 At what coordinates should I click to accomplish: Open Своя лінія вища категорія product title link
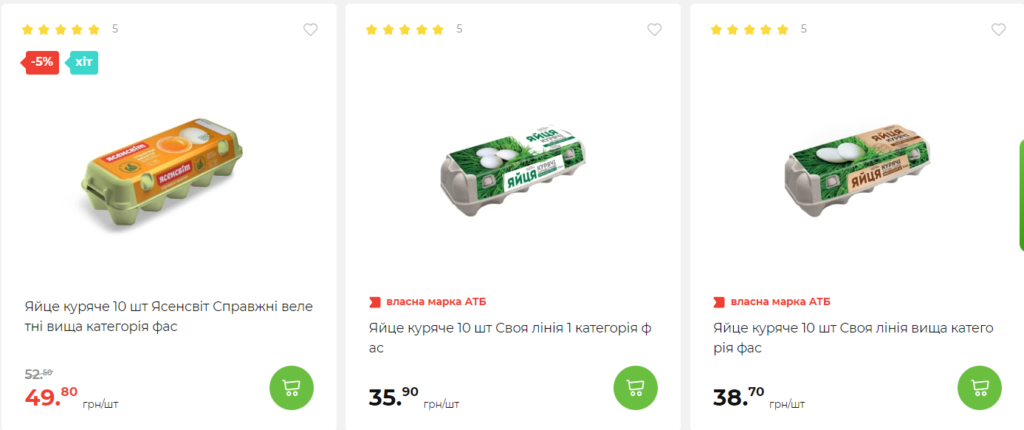coord(854,337)
